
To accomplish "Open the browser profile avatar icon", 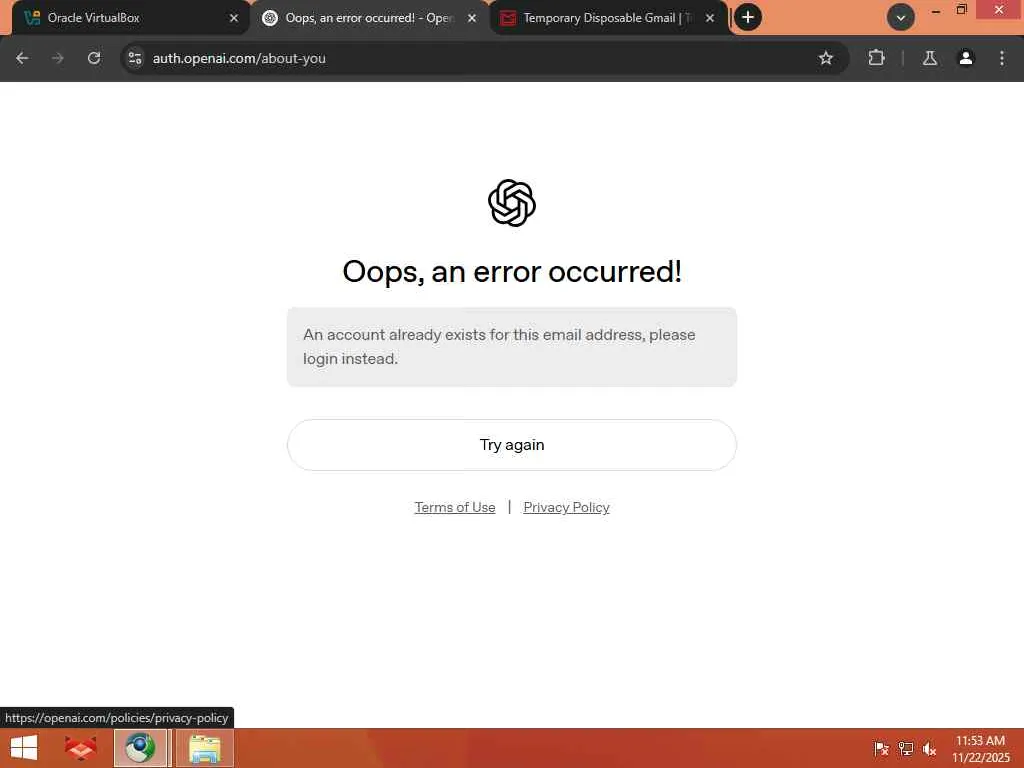I will click(966, 58).
